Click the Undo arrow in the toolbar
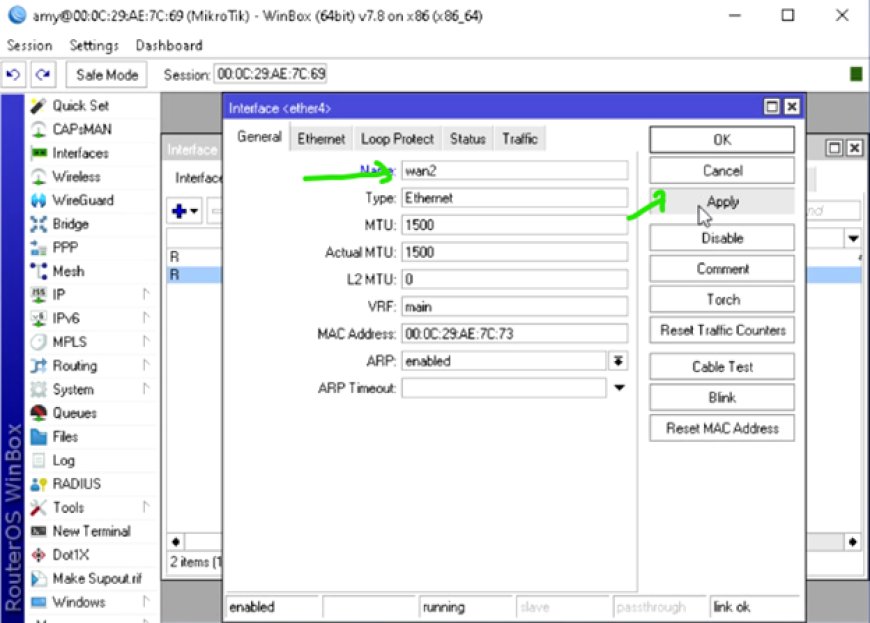Viewport: 870px width, 623px height. pyautogui.click(x=13, y=74)
